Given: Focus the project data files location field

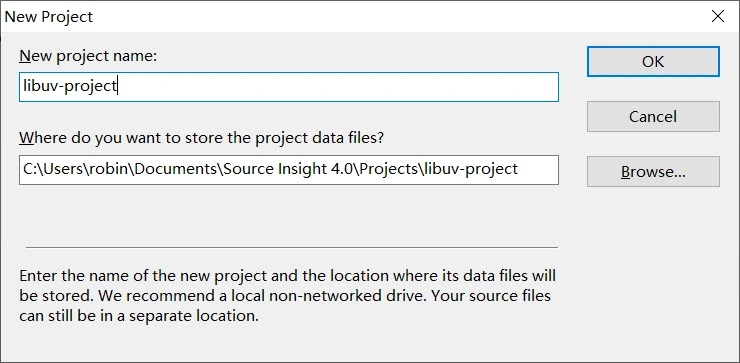Looking at the screenshot, I should pyautogui.click(x=289, y=170).
